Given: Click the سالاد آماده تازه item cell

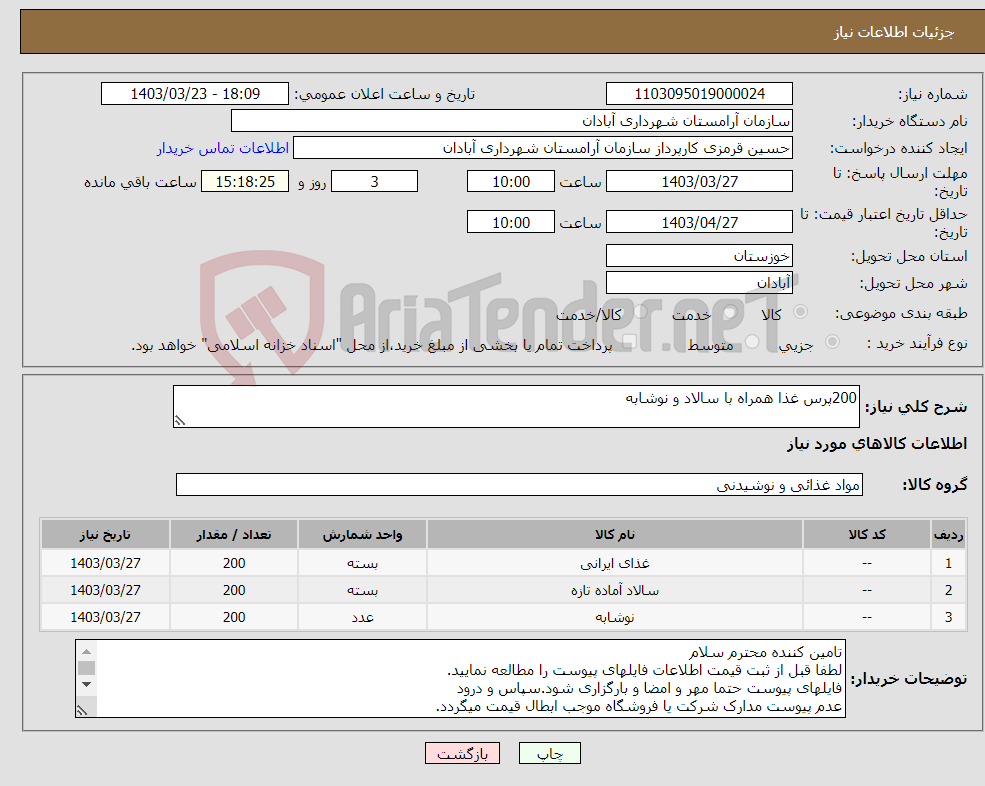Looking at the screenshot, I should 615,590.
